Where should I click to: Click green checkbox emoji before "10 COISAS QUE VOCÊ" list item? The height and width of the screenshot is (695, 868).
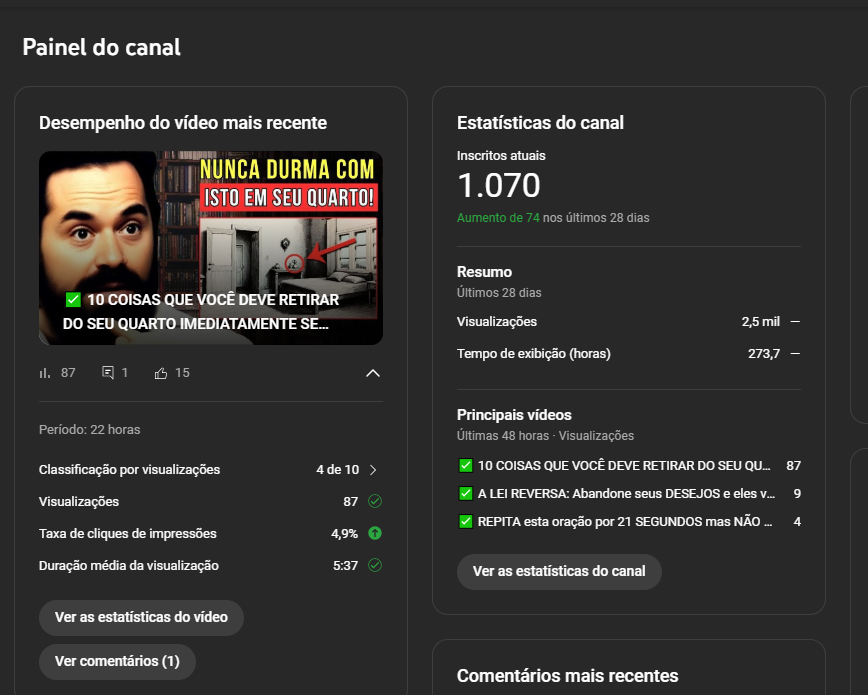point(466,466)
